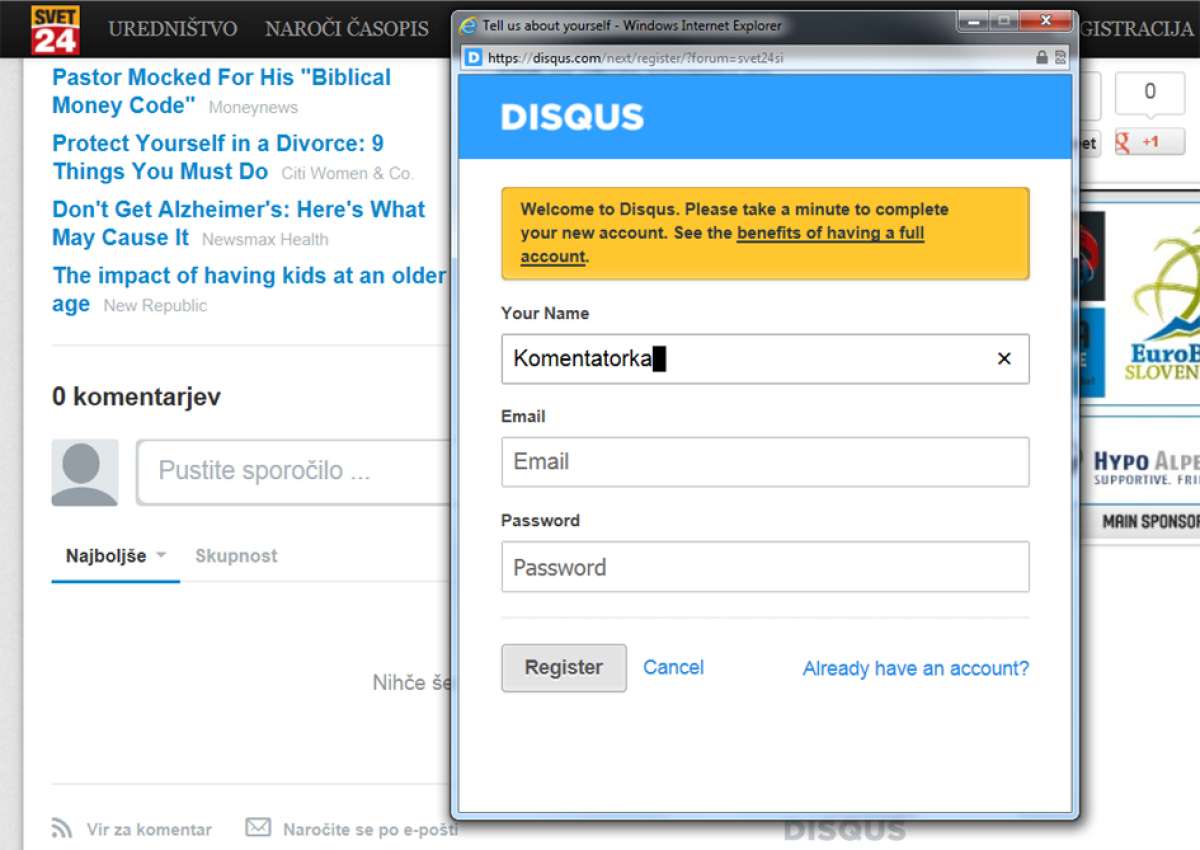The height and width of the screenshot is (850, 1200).
Task: Click the Email input field
Action: pos(765,462)
